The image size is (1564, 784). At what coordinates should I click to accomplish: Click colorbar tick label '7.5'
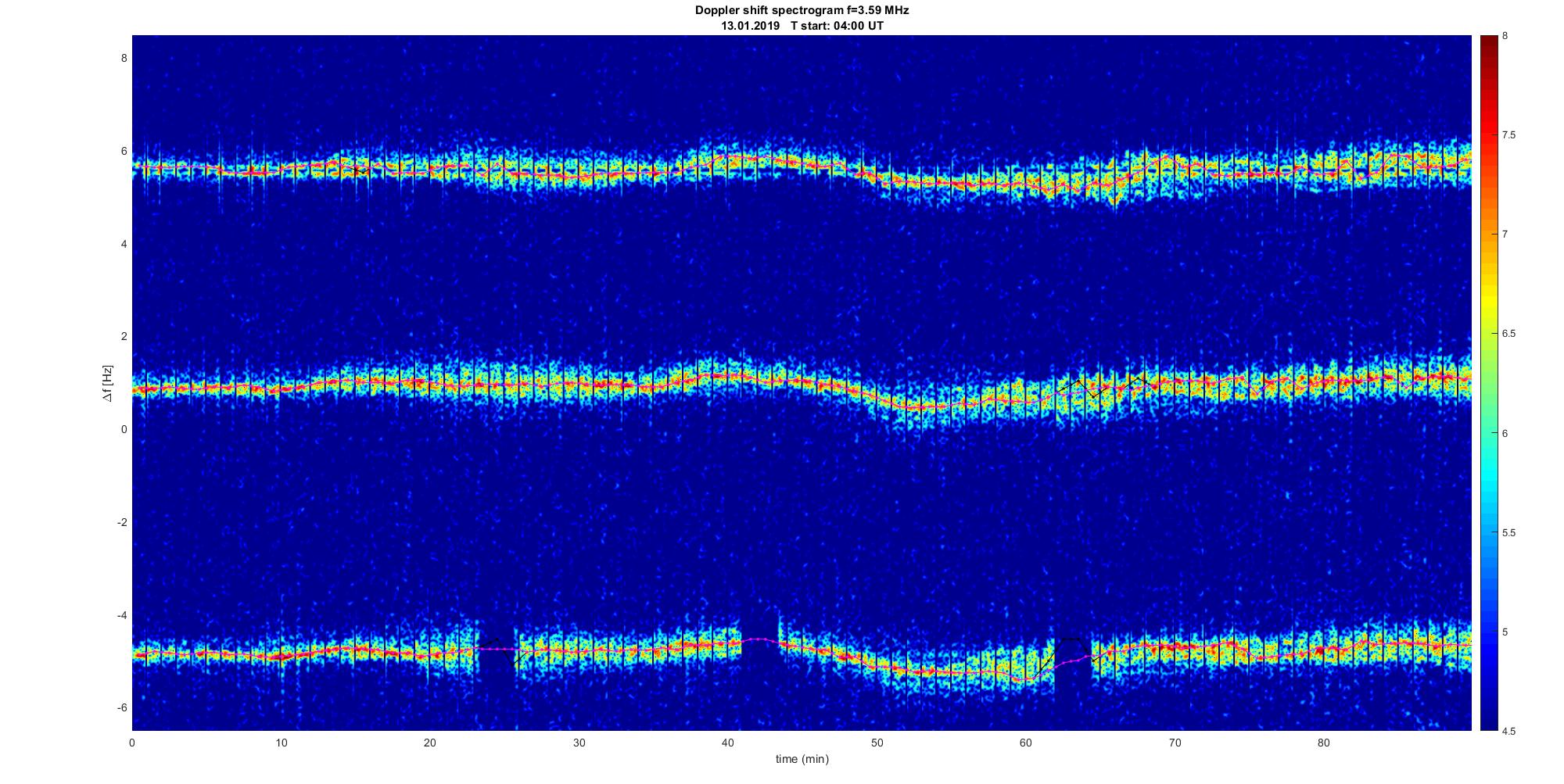click(1509, 135)
